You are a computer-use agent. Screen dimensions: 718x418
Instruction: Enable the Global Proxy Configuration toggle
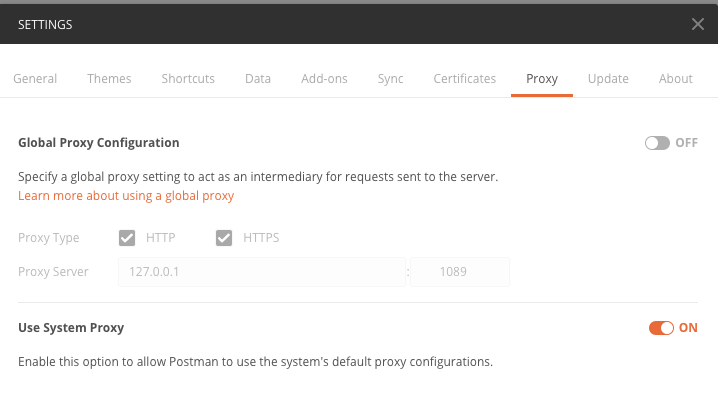coord(657,143)
